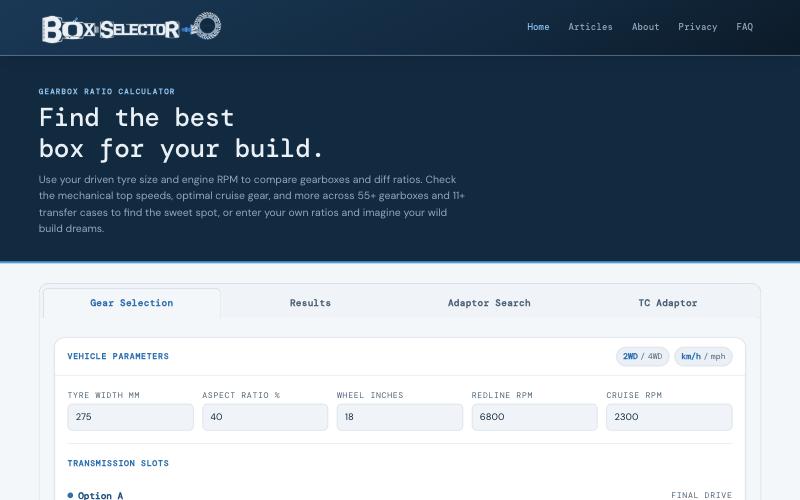Toggle the 2WD / 4WD drive mode

pos(642,356)
